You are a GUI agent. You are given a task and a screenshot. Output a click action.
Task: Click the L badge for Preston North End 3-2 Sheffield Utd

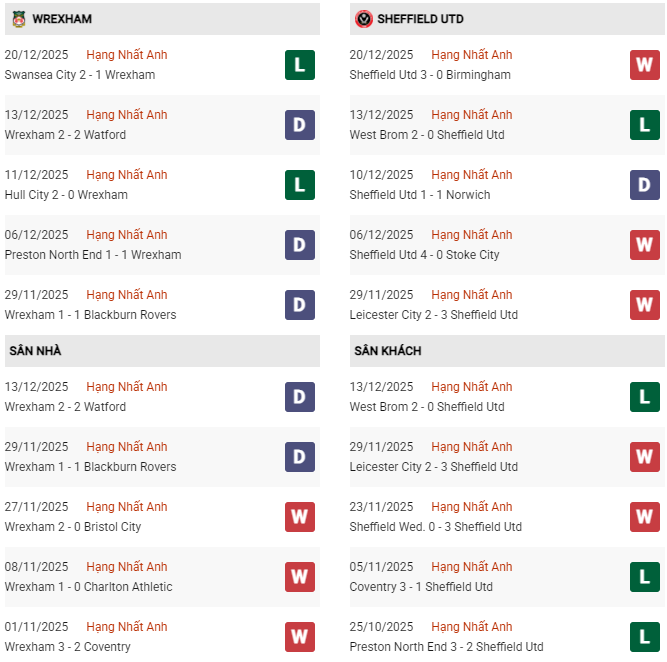click(645, 637)
